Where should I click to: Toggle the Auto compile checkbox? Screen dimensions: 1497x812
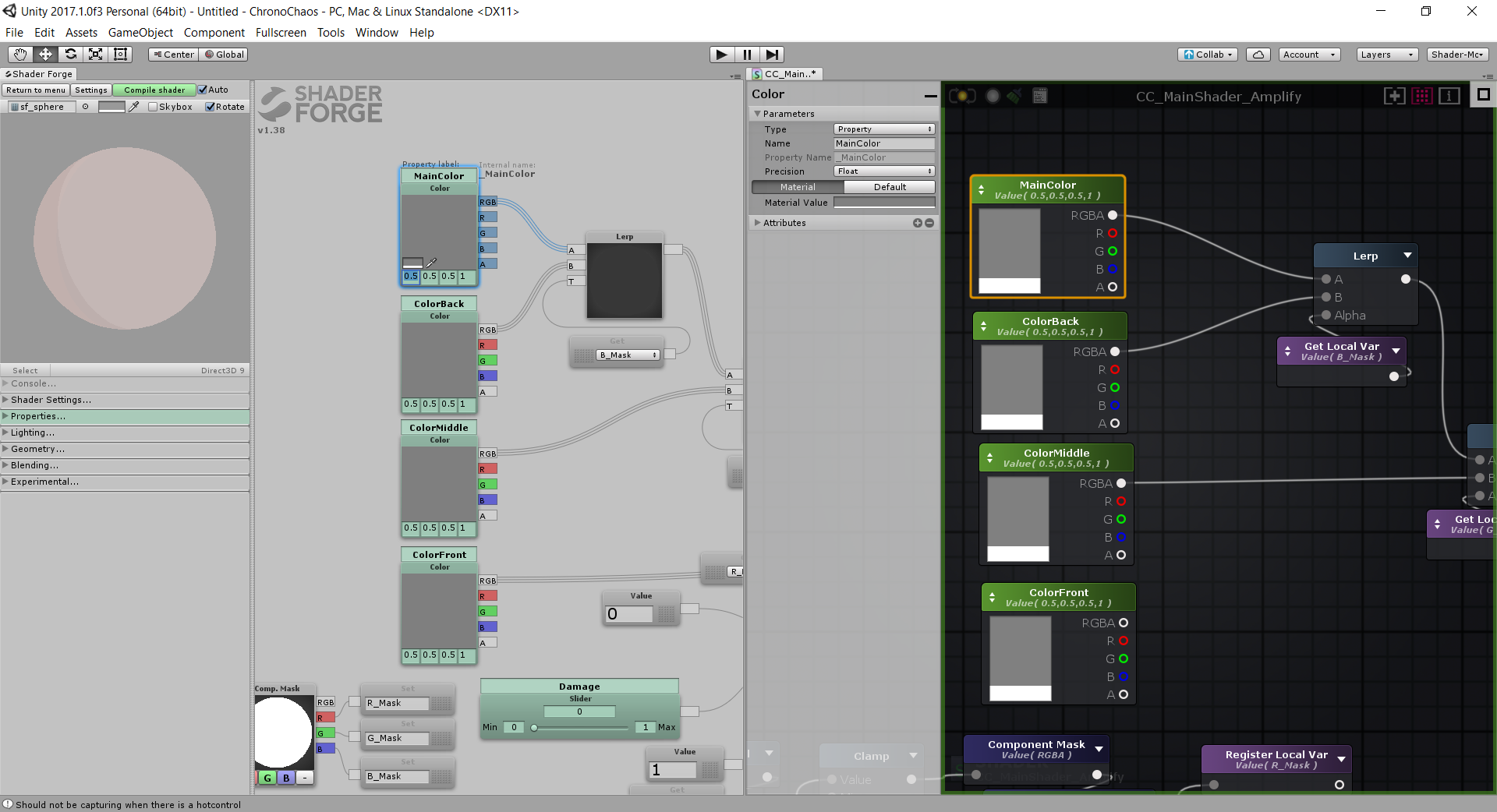(x=203, y=90)
